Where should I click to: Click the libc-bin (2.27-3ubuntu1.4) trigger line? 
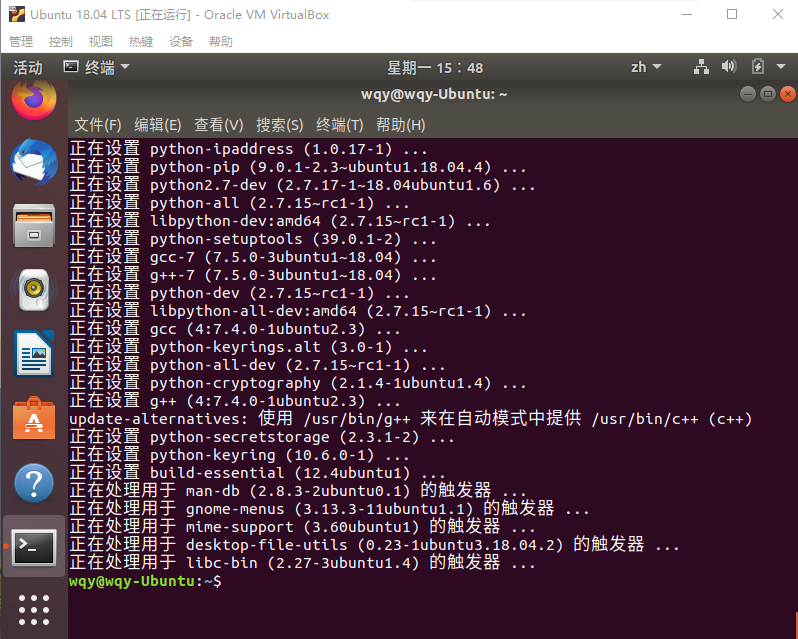coord(302,563)
